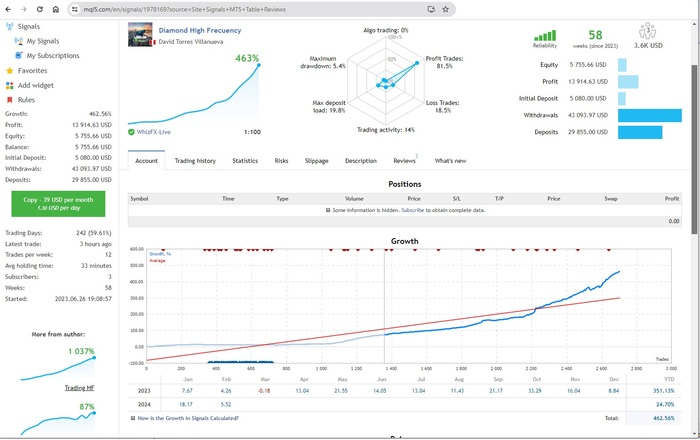This screenshot has height=440, width=700.
Task: Click the Symbol column header
Action: pyautogui.click(x=139, y=199)
